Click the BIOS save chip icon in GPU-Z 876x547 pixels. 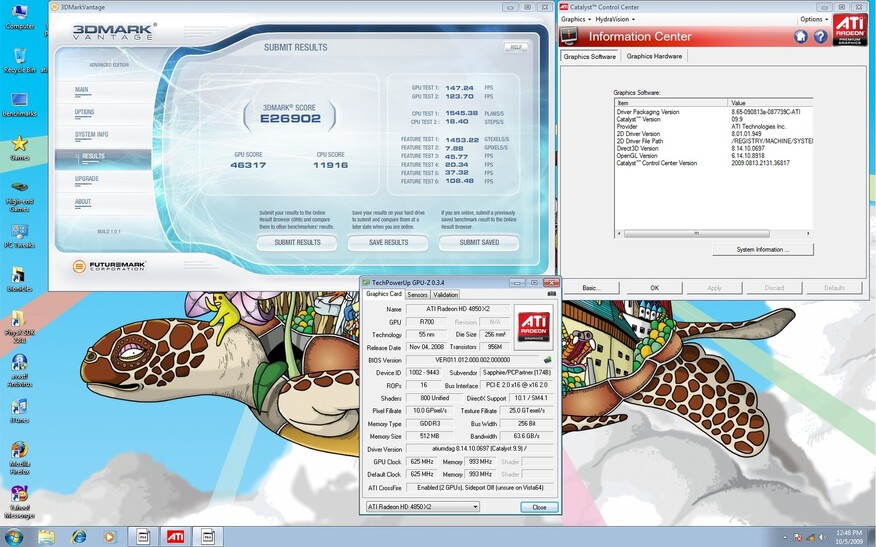pyautogui.click(x=548, y=360)
